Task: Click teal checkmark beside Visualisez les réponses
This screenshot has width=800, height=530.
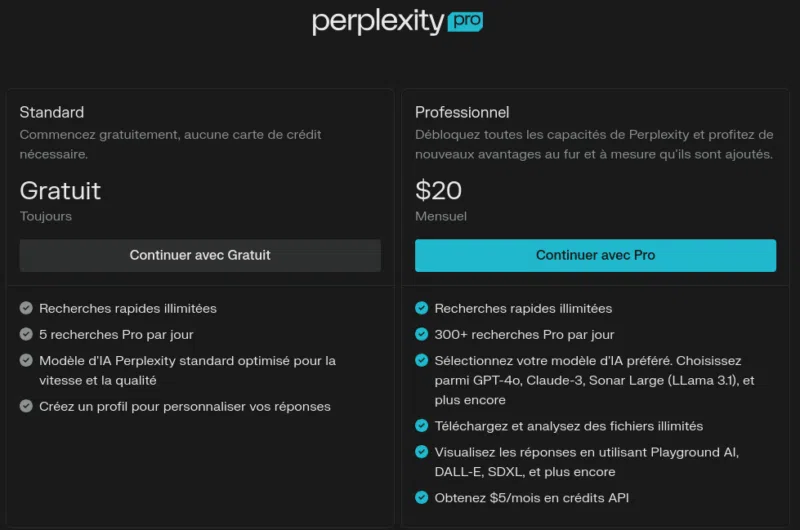Action: [422, 452]
